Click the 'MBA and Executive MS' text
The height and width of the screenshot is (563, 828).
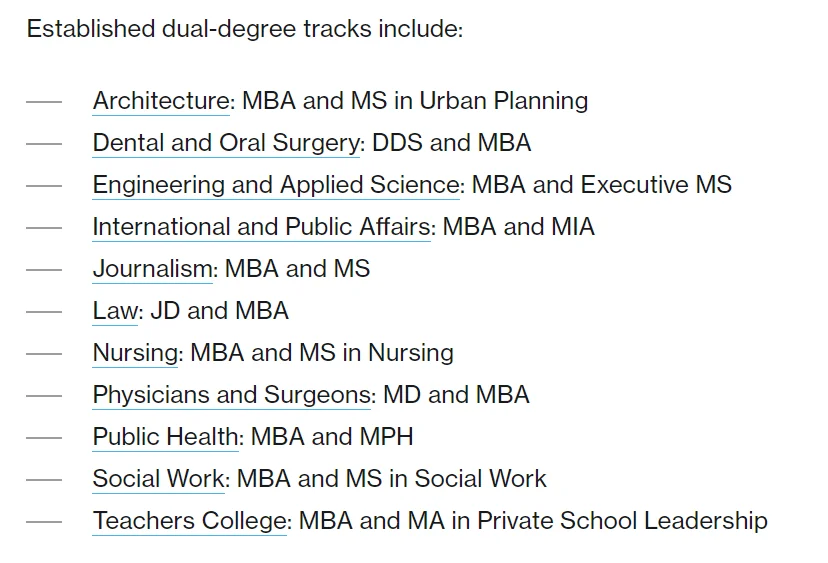602,185
